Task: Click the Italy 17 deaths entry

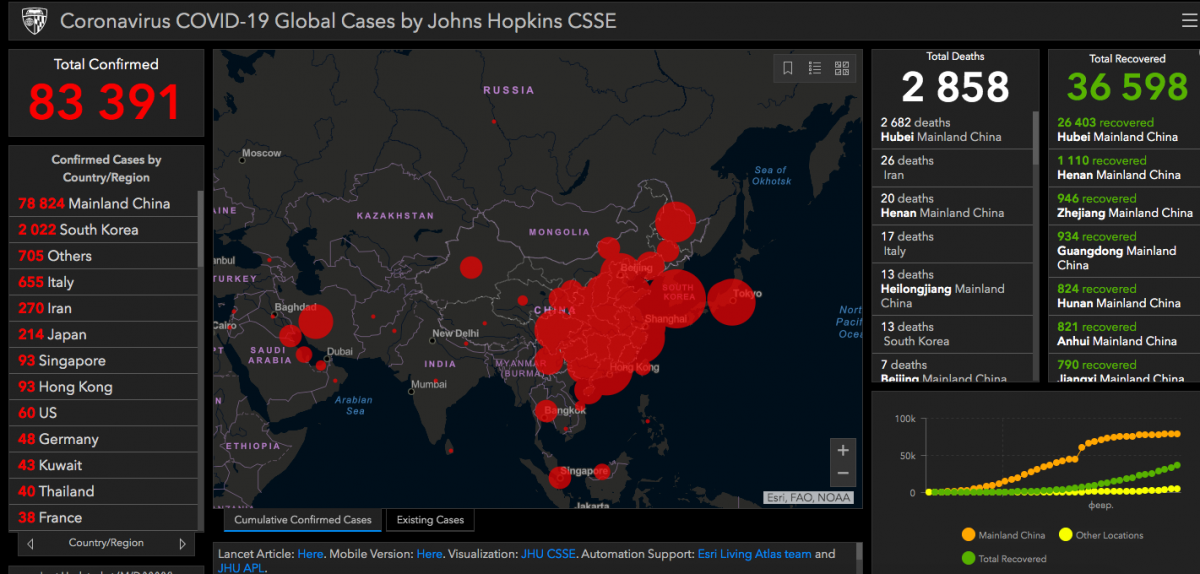Action: [953, 244]
